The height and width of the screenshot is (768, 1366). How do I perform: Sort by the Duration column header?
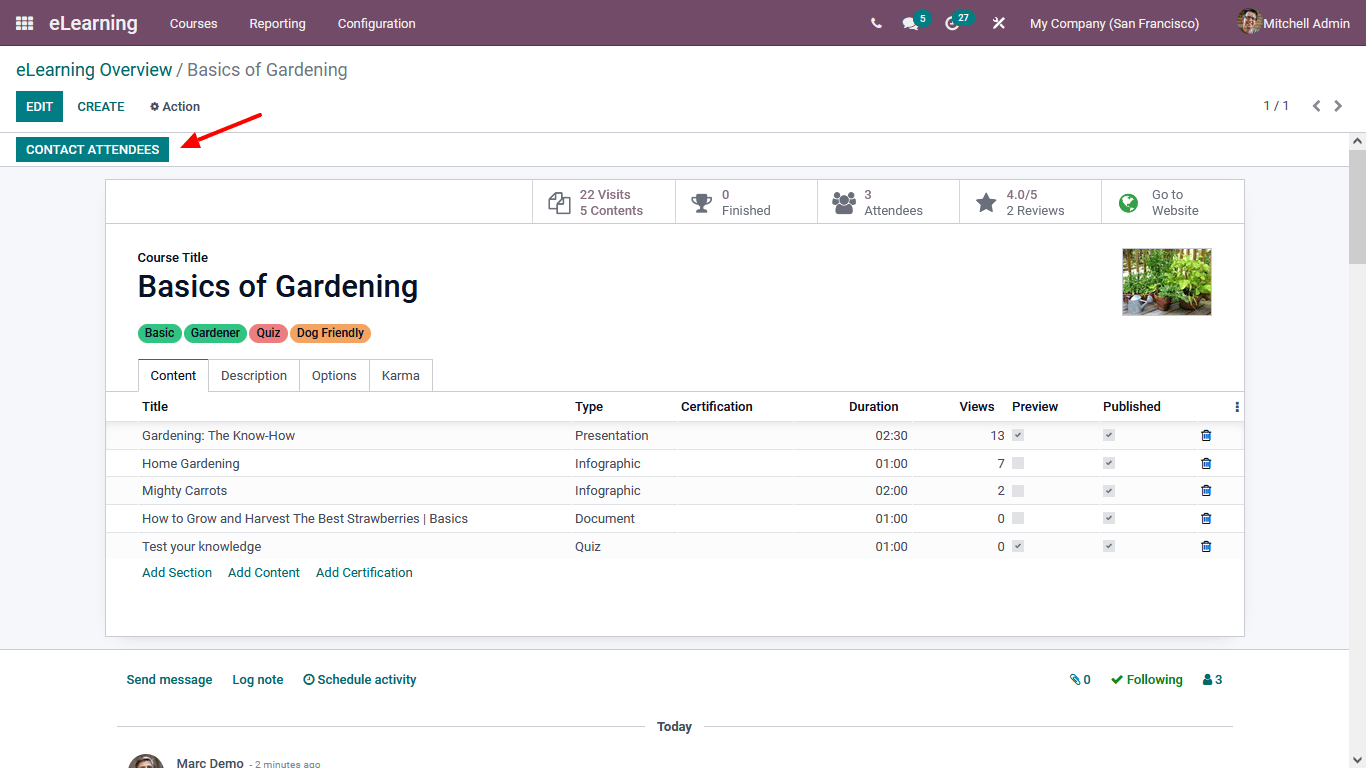(873, 407)
